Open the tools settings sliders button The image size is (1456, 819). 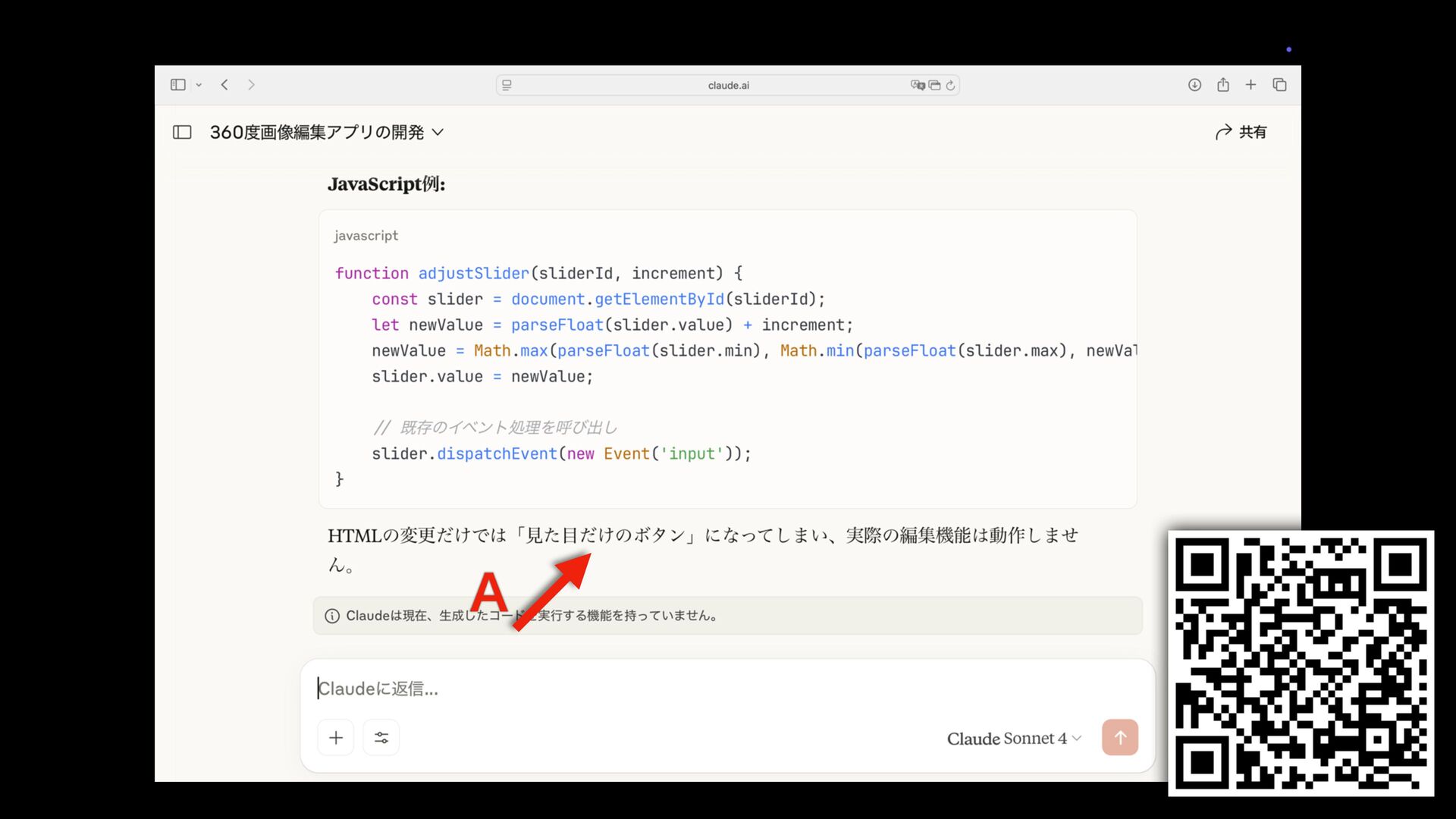coord(381,737)
